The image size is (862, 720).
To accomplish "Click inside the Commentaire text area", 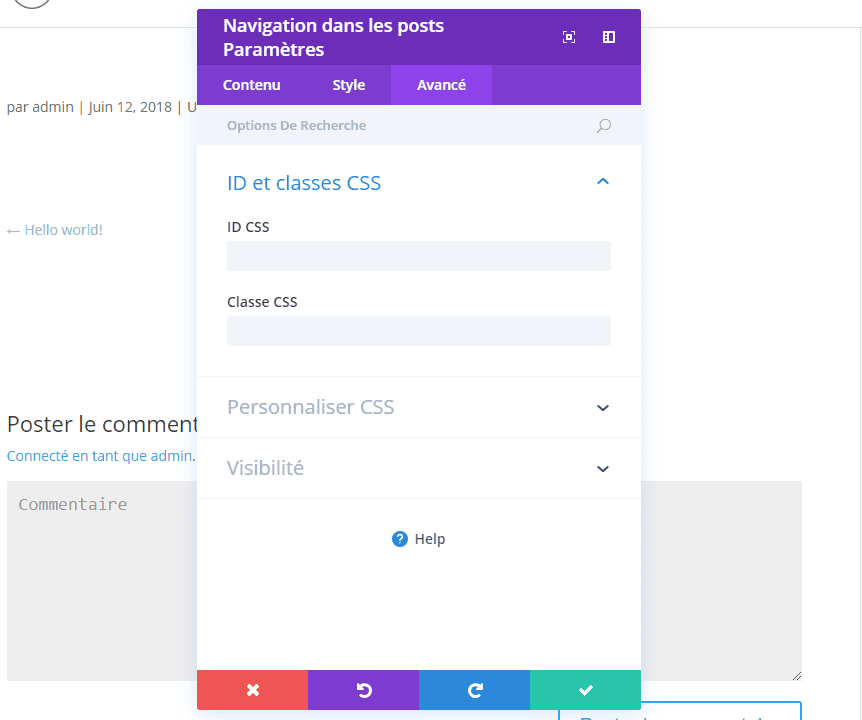I will click(100, 580).
